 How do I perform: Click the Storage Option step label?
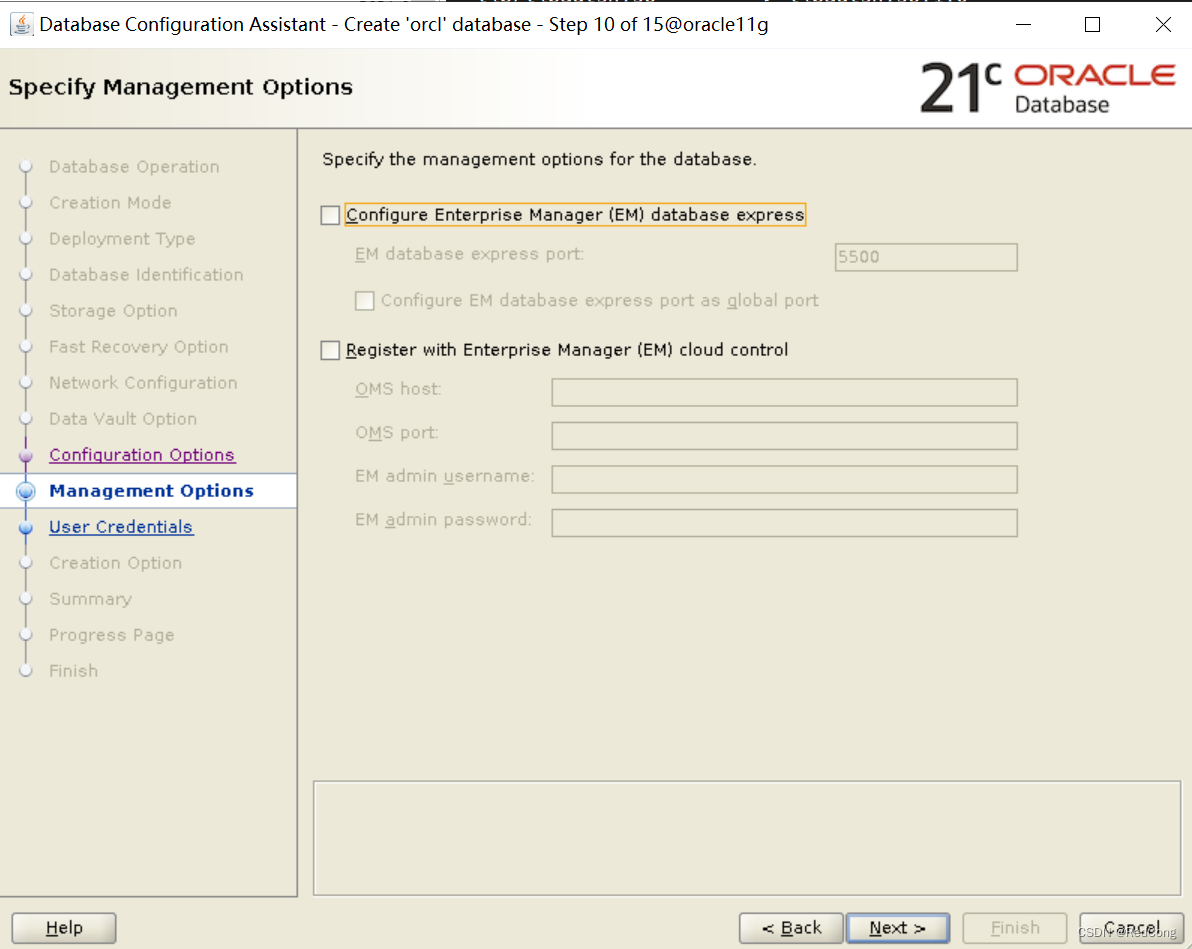pos(113,311)
